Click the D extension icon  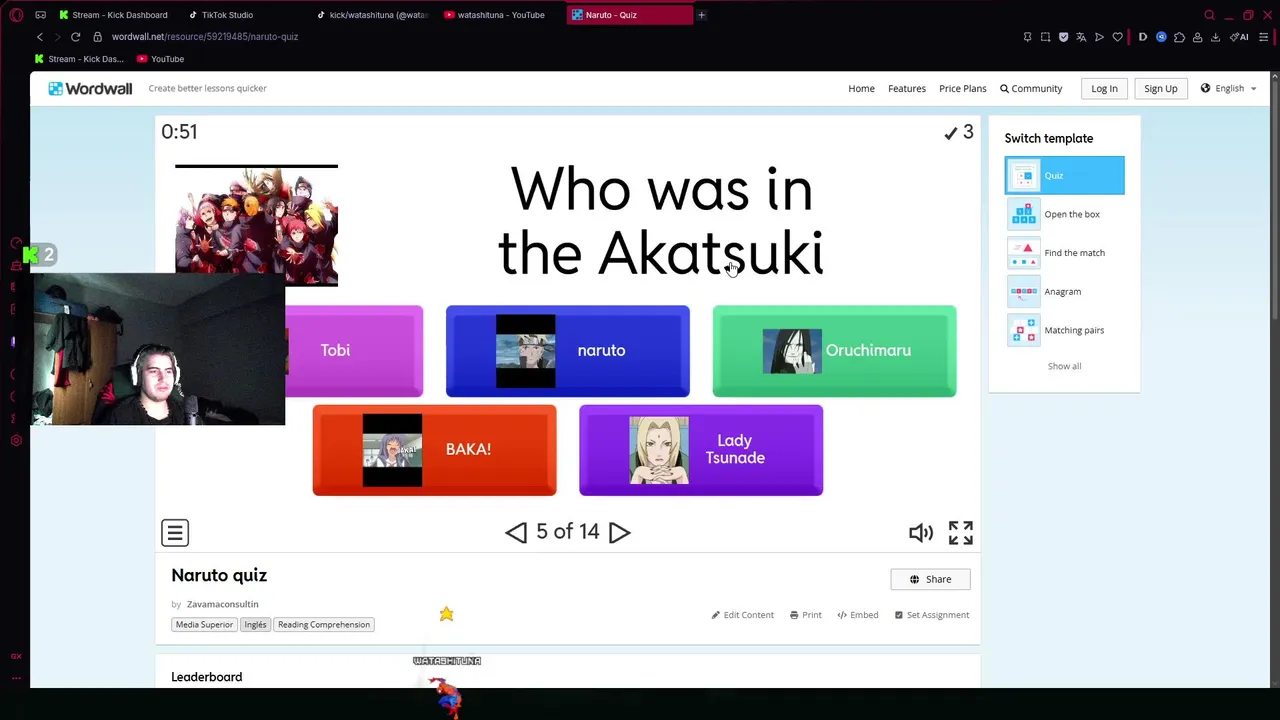click(x=1143, y=37)
